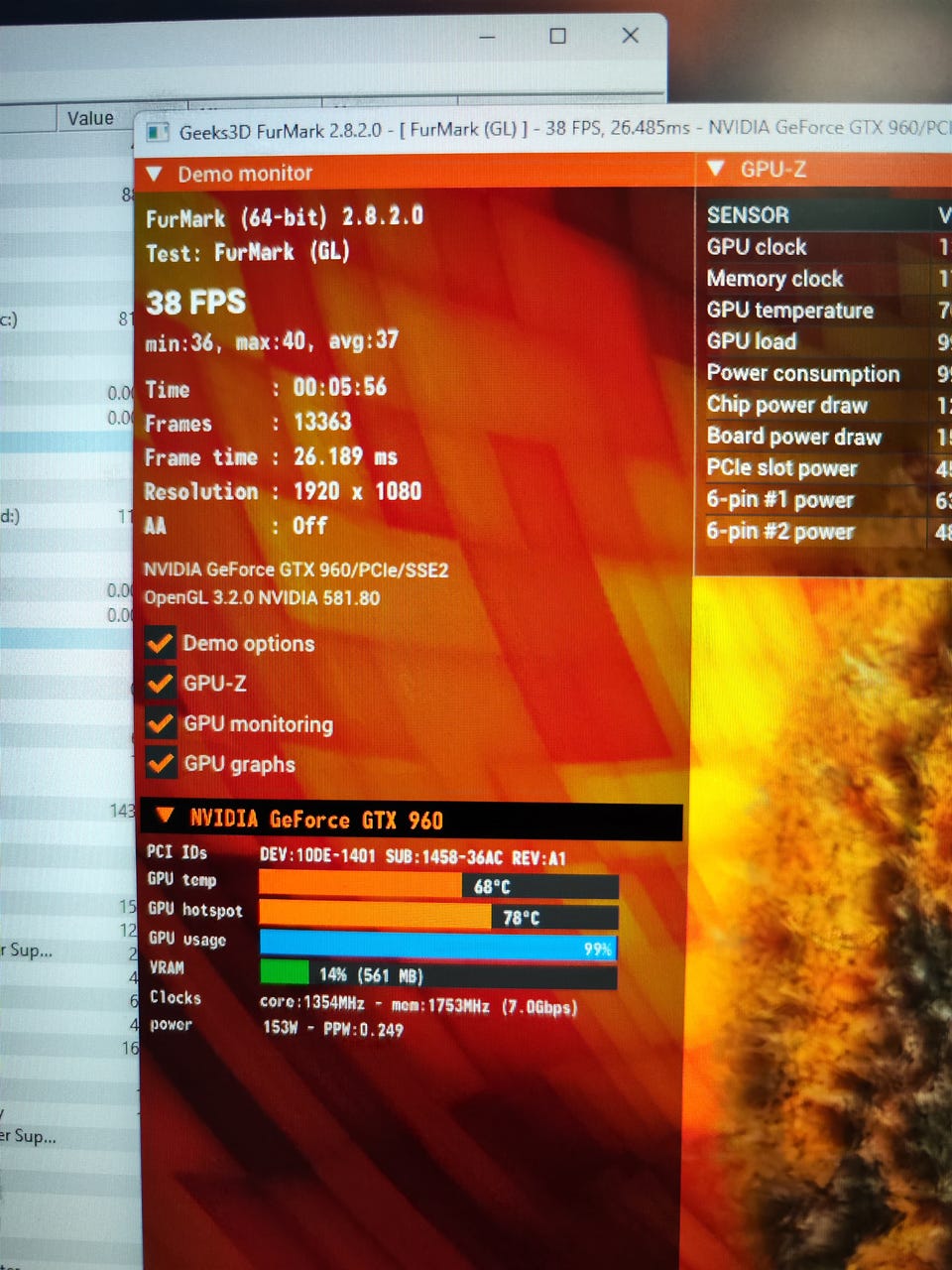Toggle the GPU monitoring checkbox
This screenshot has width=952, height=1270.
[x=160, y=723]
